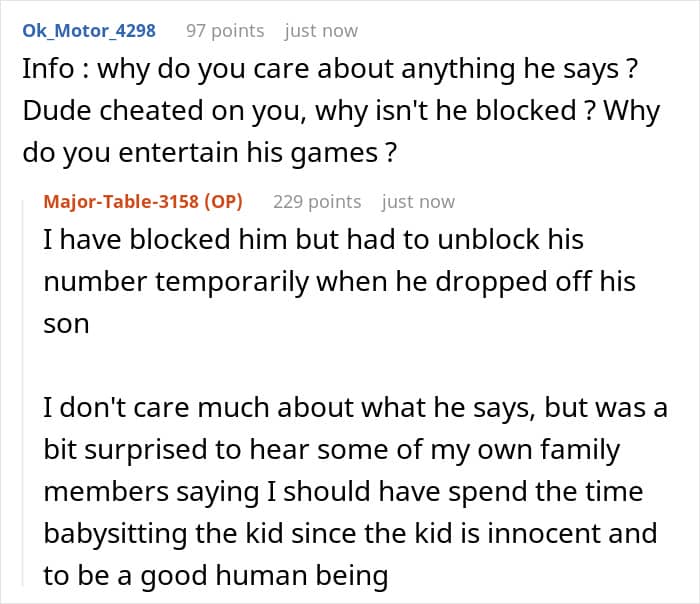700x604 pixels.
Task: Click the 229 points score
Action: coord(317,201)
